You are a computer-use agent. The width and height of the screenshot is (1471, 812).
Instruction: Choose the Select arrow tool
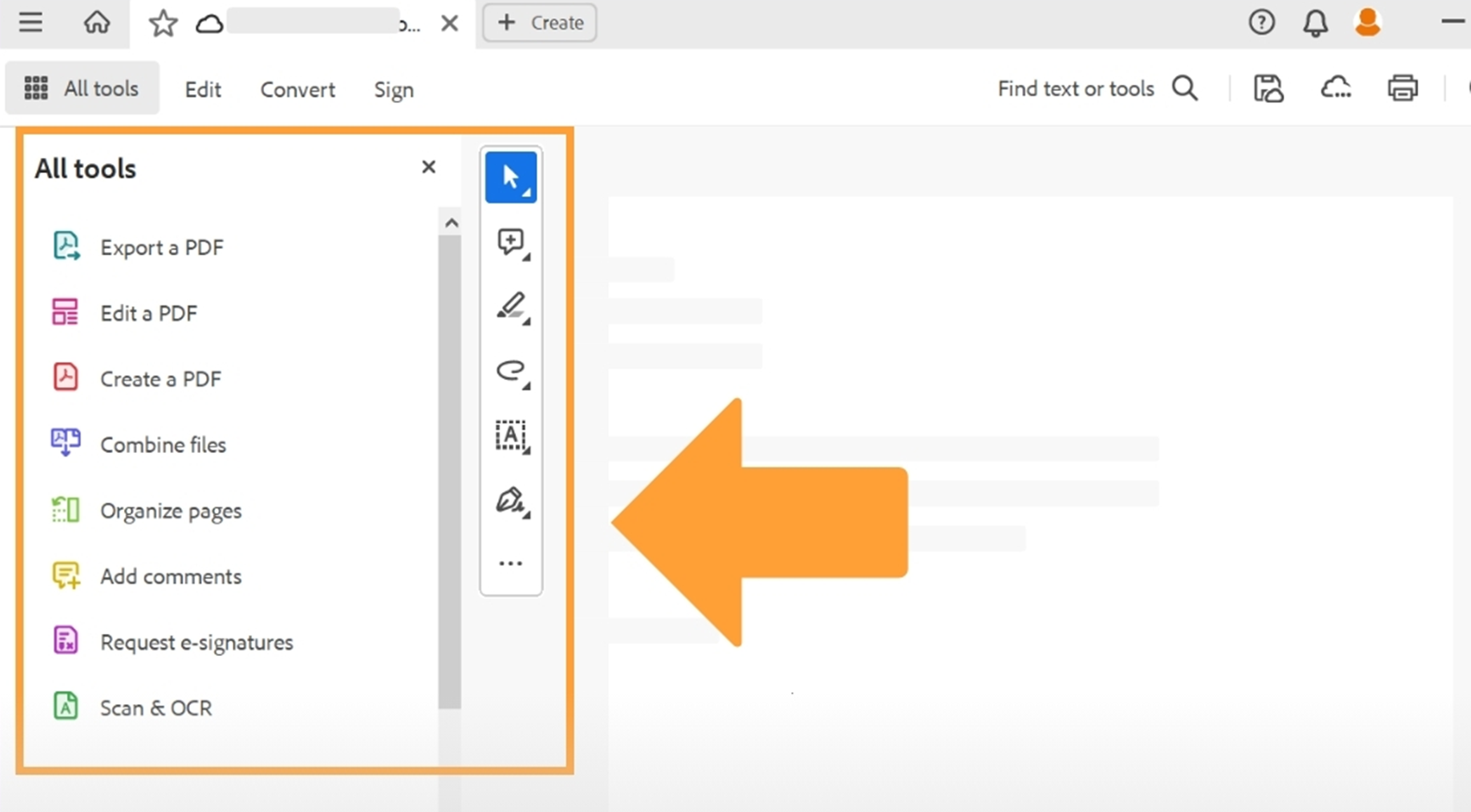pyautogui.click(x=511, y=177)
